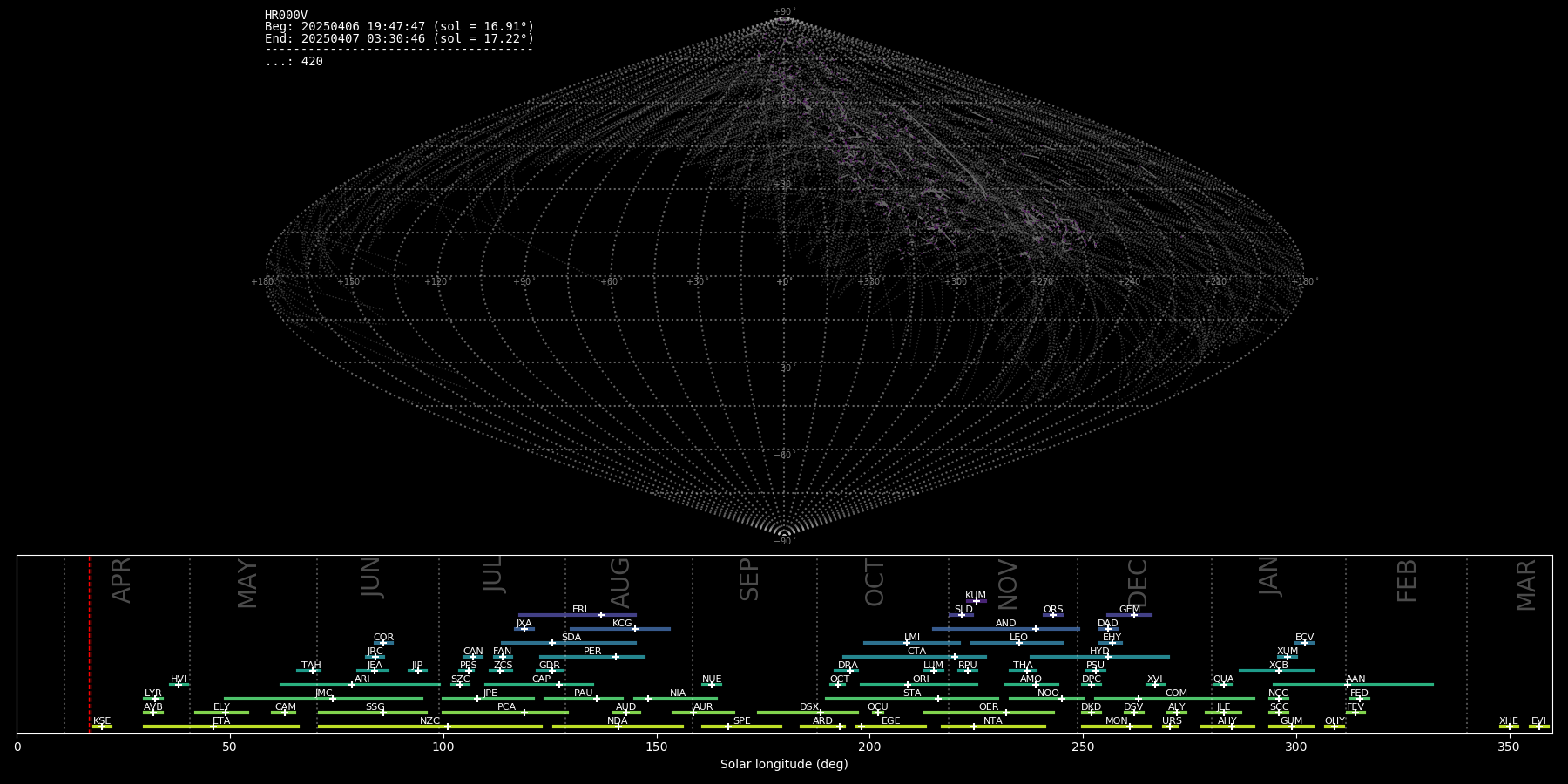Select the ERI shower label
Image resolution: width=1568 pixels, height=784 pixels.
coord(579,610)
